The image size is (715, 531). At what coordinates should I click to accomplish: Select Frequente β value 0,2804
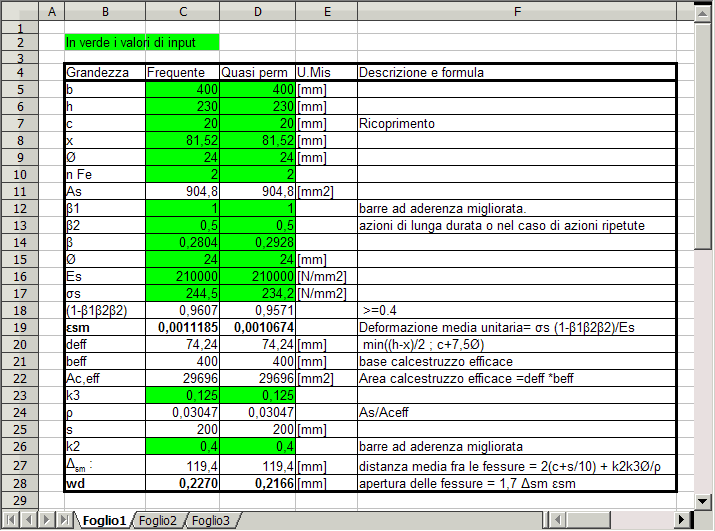click(x=183, y=242)
